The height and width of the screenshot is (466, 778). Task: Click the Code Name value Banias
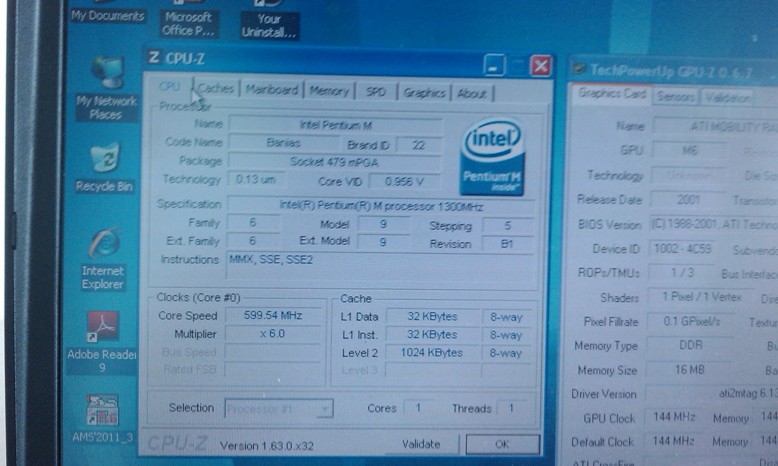point(283,143)
